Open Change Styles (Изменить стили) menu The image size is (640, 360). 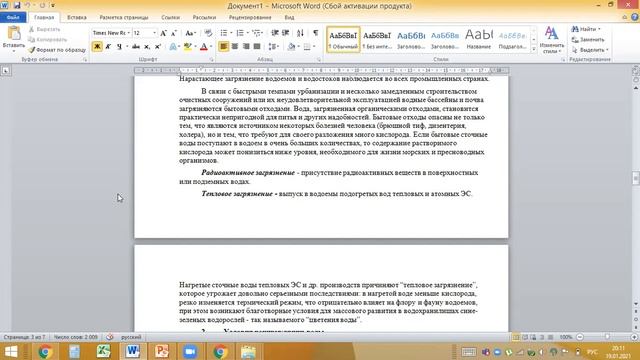tap(551, 40)
